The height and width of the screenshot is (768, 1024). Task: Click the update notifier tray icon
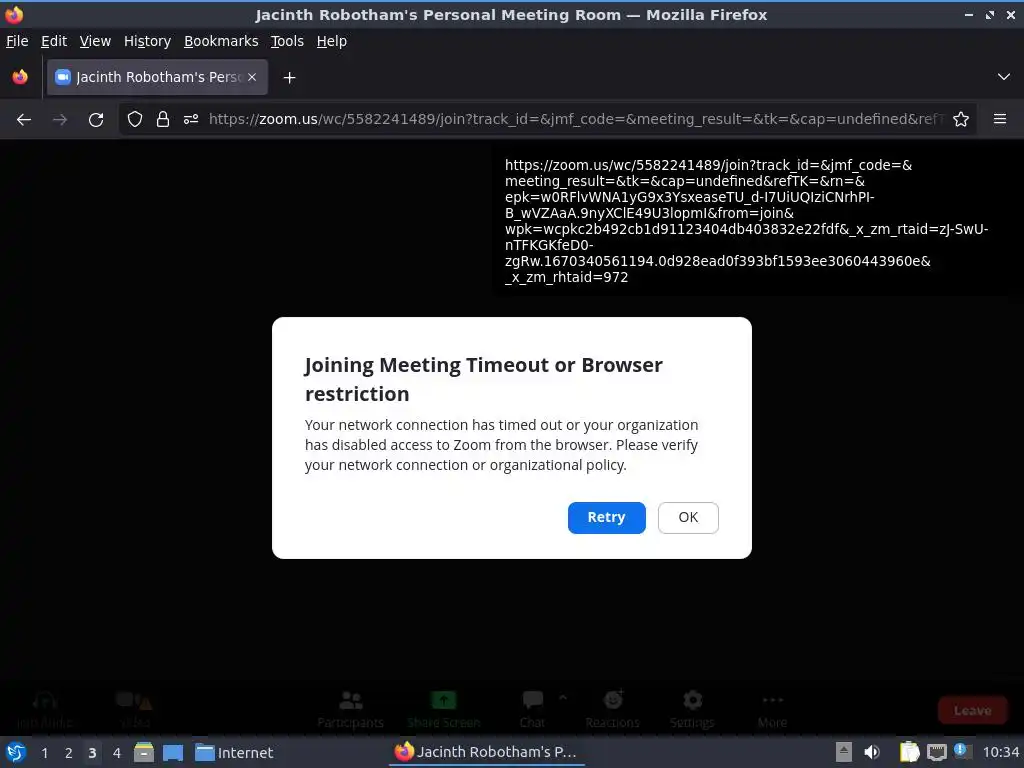[x=961, y=750]
